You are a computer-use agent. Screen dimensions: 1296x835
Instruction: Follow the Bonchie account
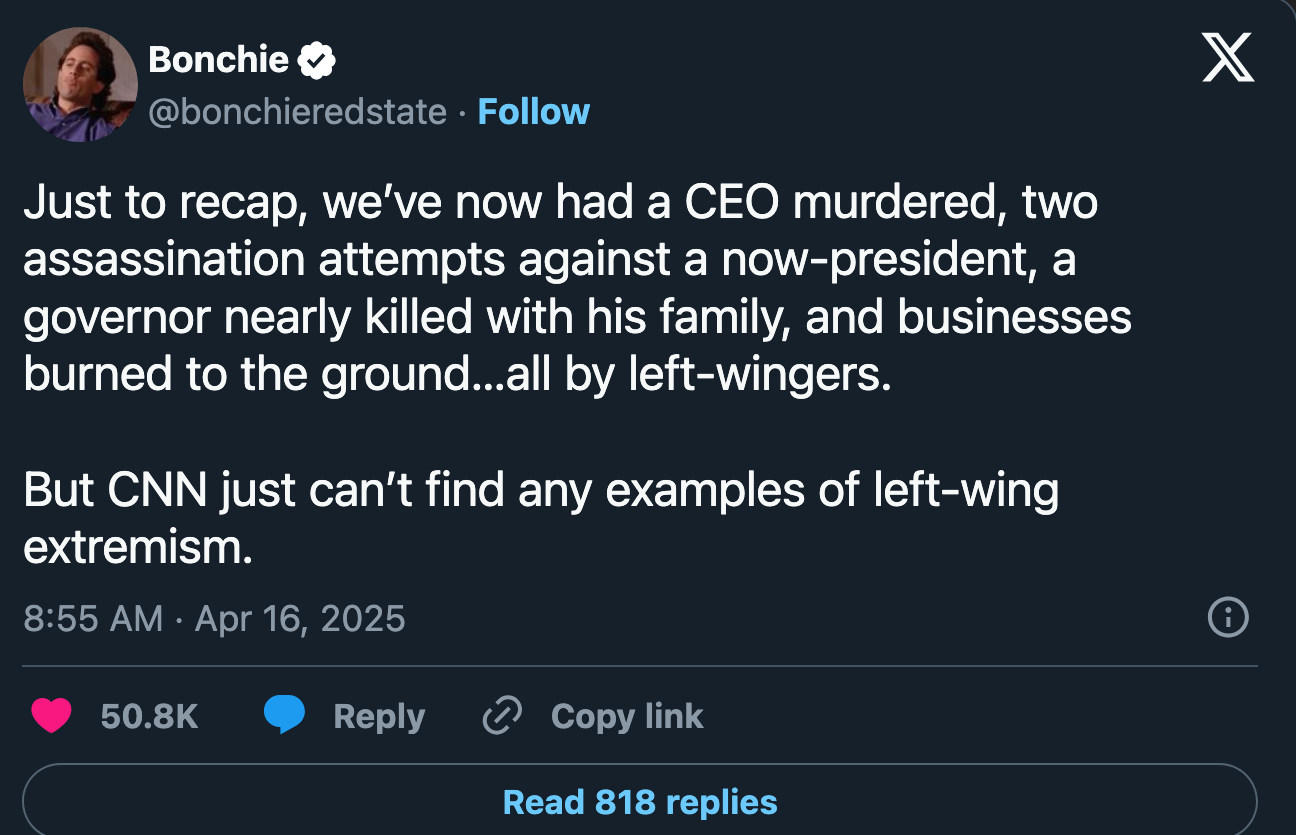point(534,111)
